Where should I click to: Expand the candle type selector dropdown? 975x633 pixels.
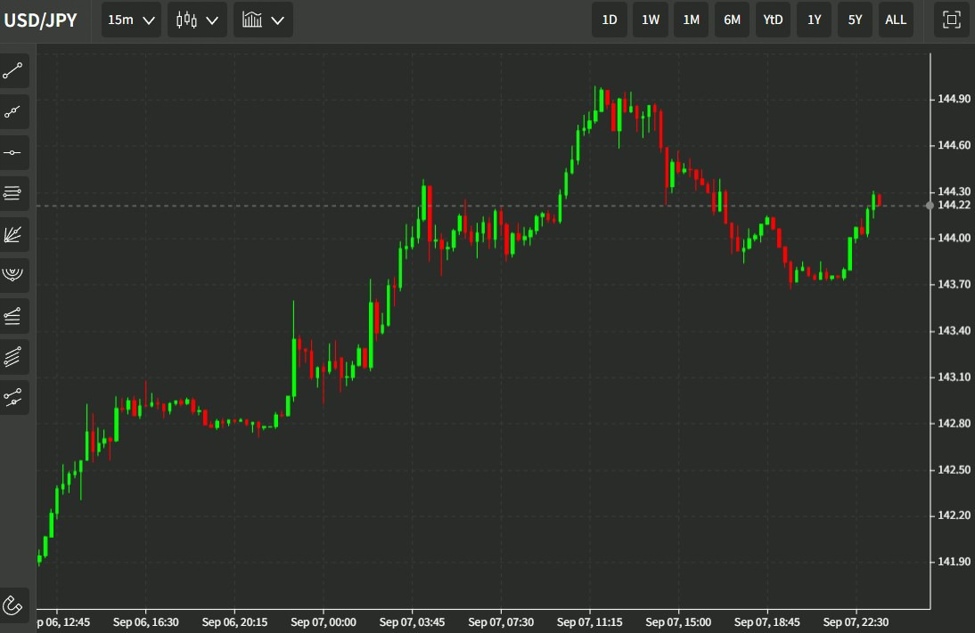coord(196,19)
